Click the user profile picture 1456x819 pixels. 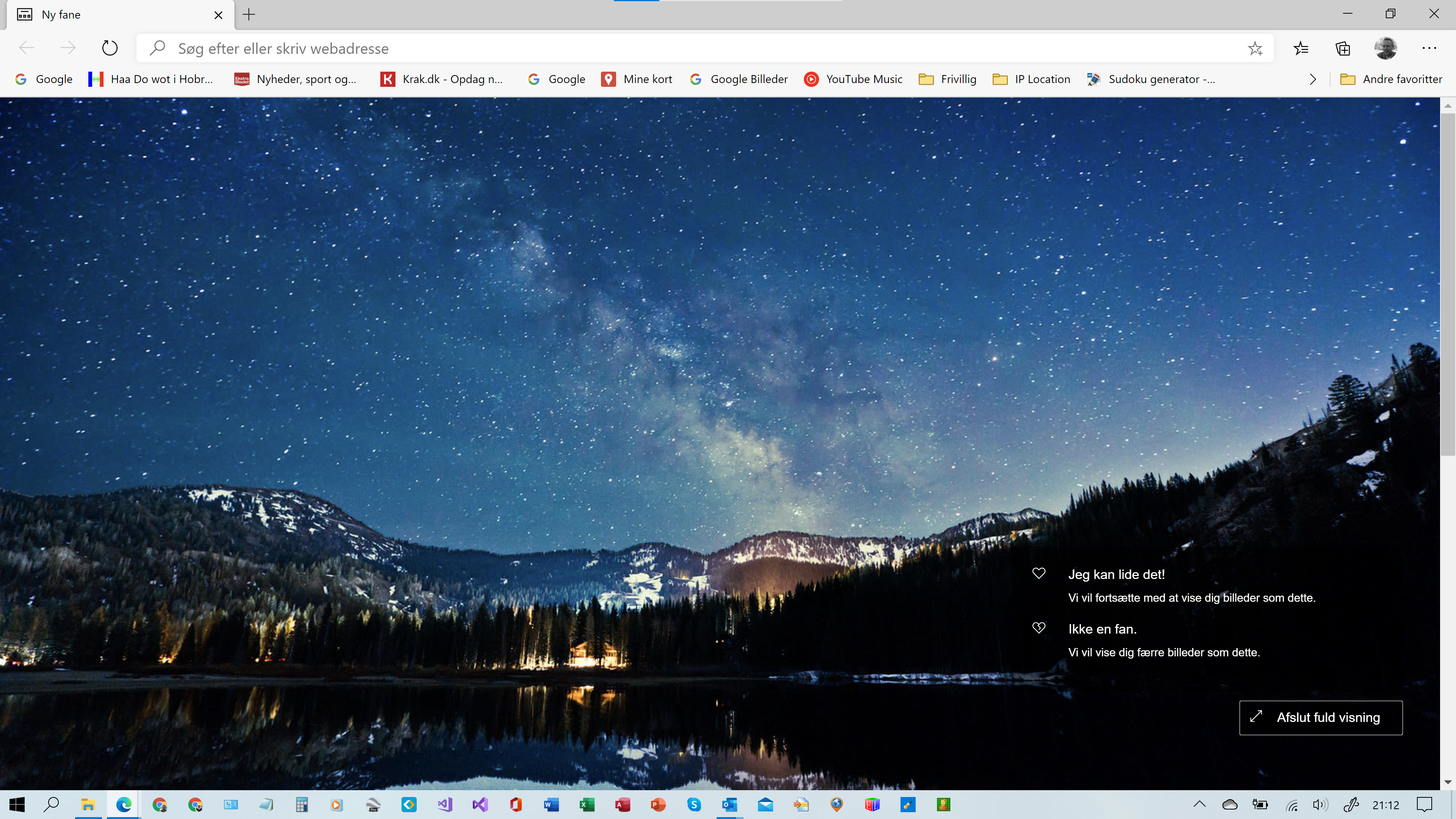[x=1385, y=49]
